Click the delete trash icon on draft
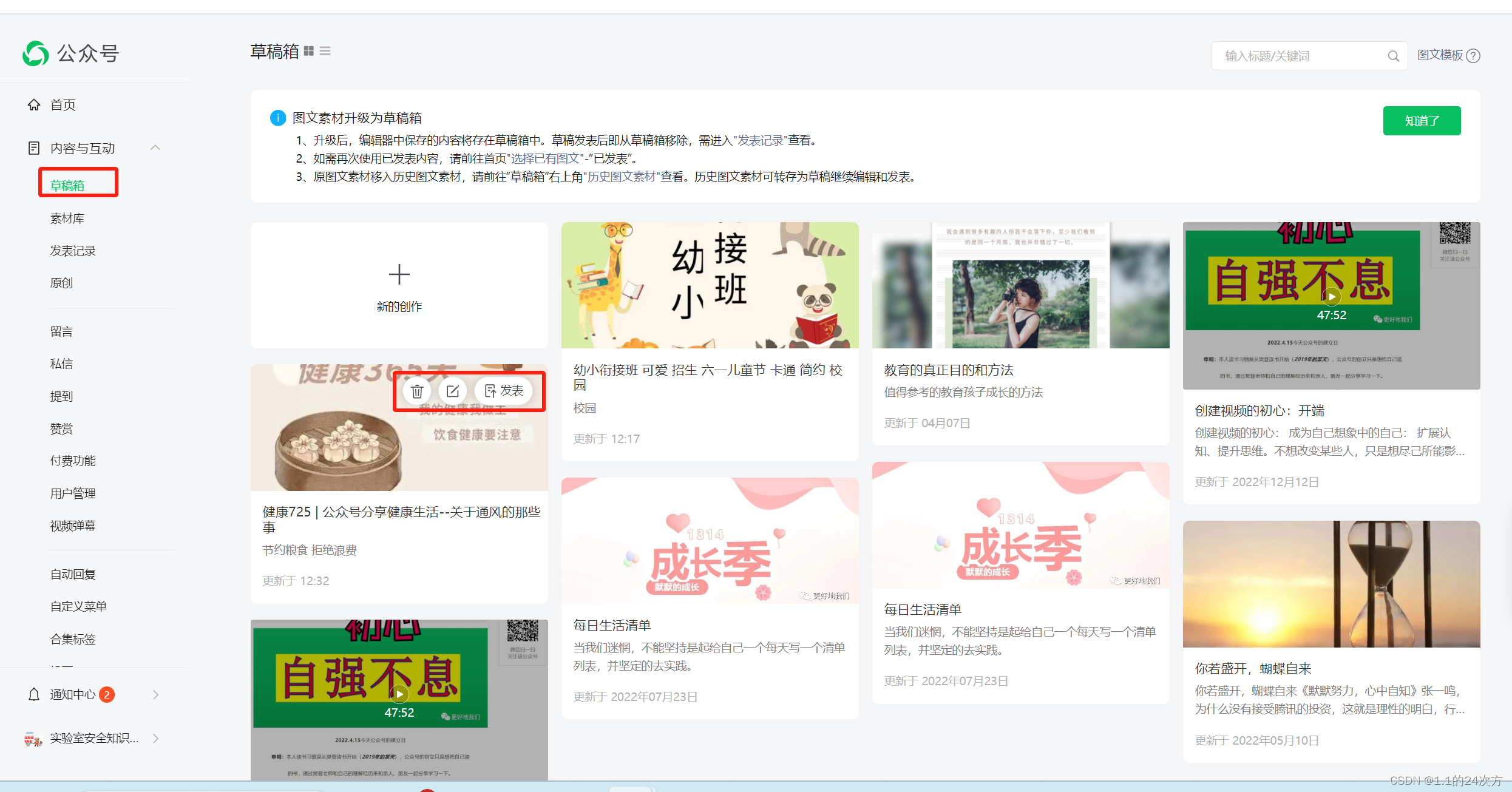 [x=416, y=391]
